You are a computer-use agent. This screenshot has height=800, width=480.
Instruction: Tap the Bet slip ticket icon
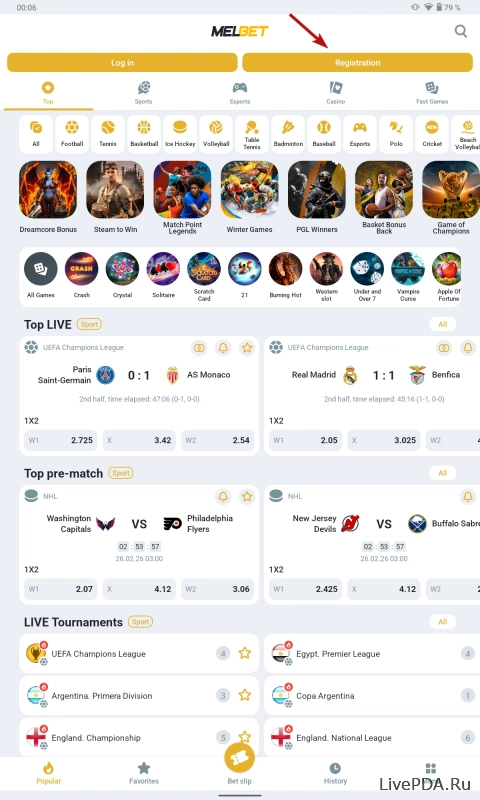click(239, 758)
